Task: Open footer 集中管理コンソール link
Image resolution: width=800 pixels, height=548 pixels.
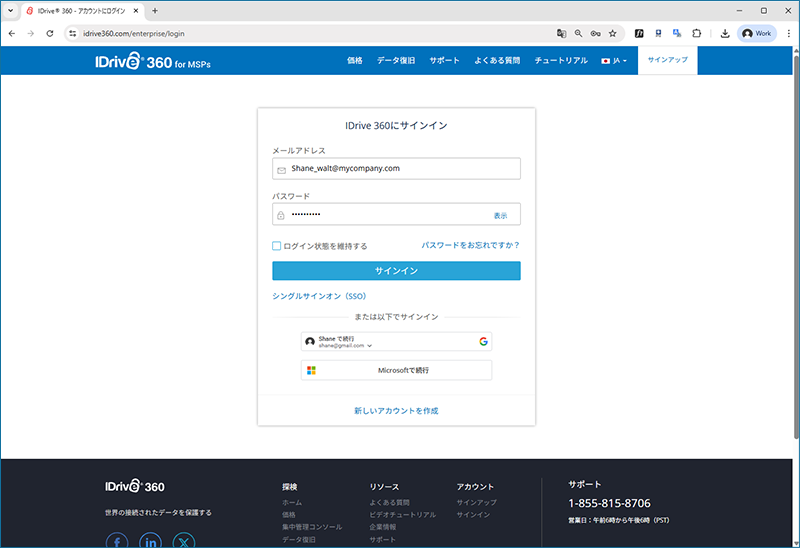Action: coord(312,527)
